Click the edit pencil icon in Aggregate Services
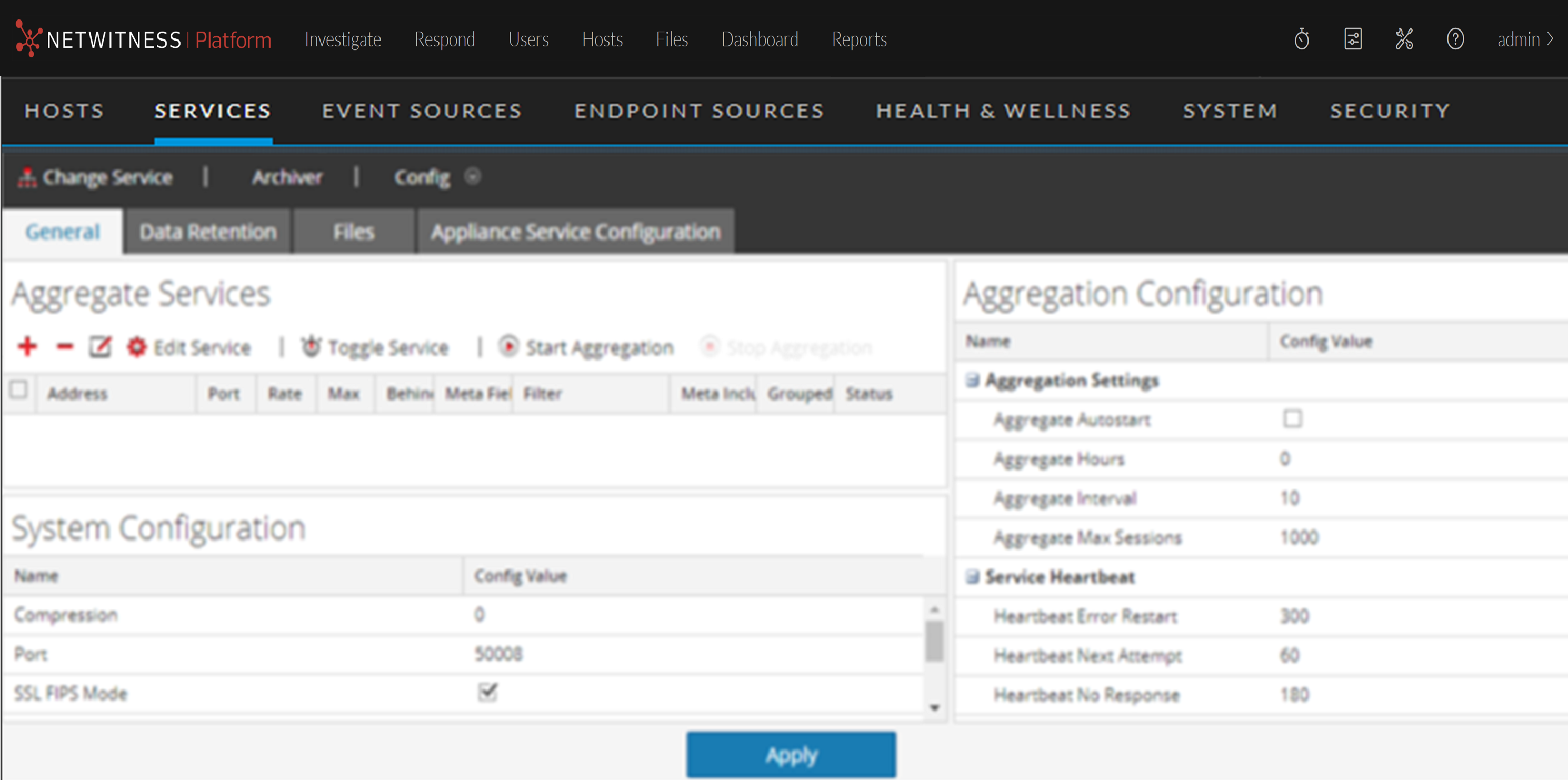 click(101, 347)
